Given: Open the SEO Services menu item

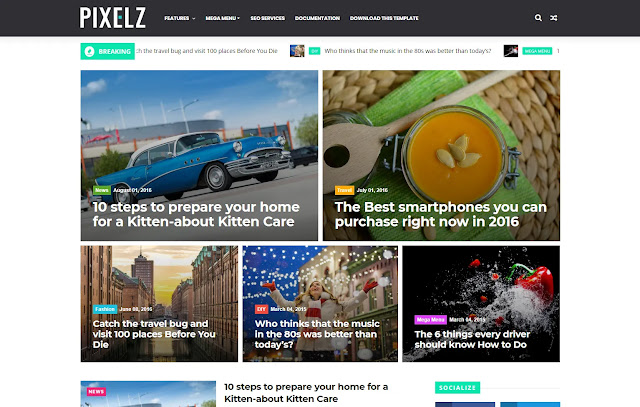Looking at the screenshot, I should point(268,18).
